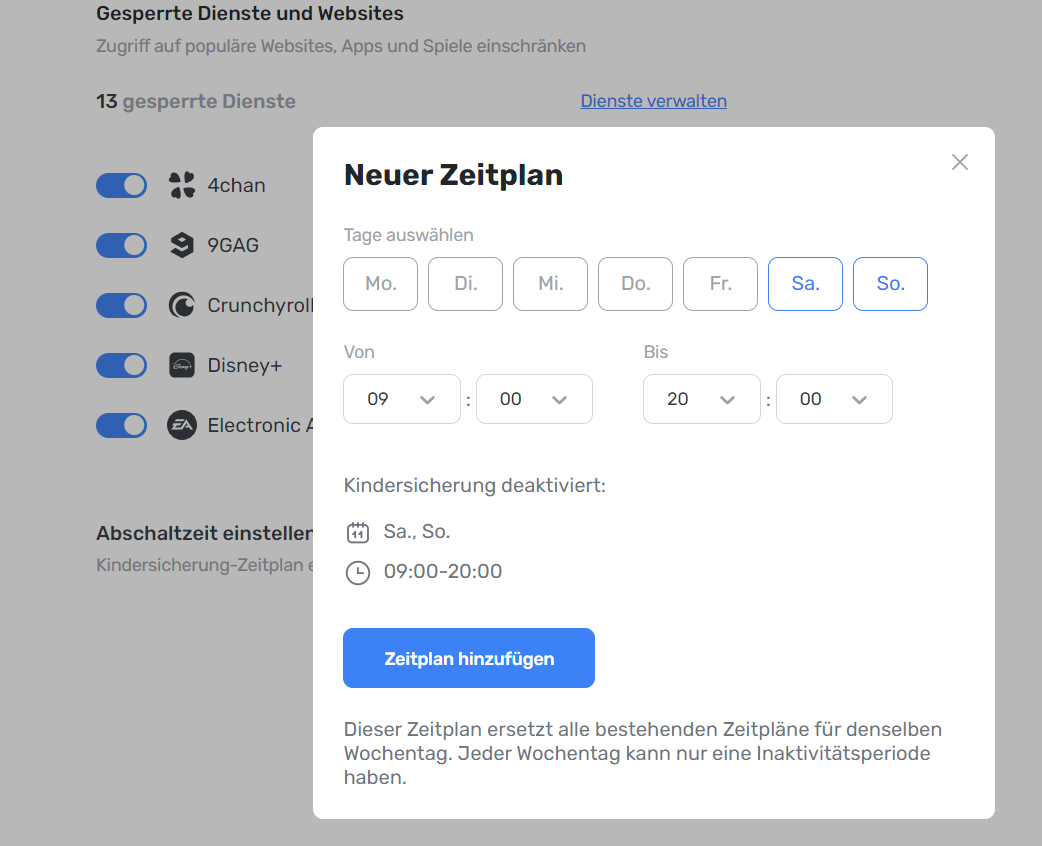Deselect the So. day button

pyautogui.click(x=890, y=284)
